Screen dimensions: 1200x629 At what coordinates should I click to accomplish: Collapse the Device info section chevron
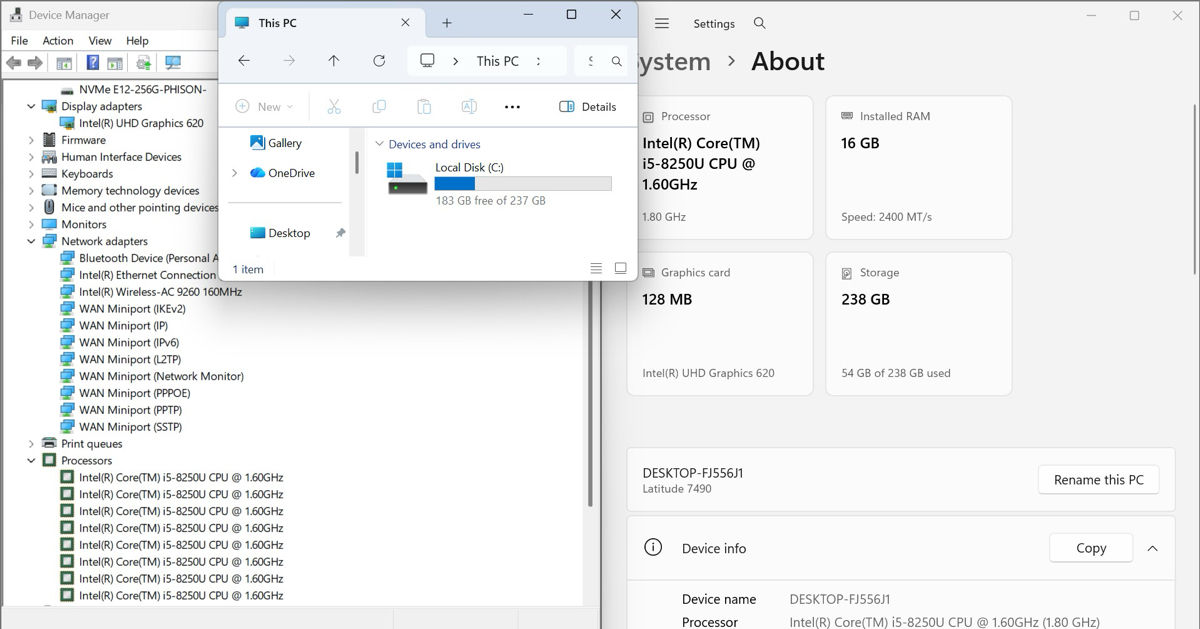[x=1152, y=548]
